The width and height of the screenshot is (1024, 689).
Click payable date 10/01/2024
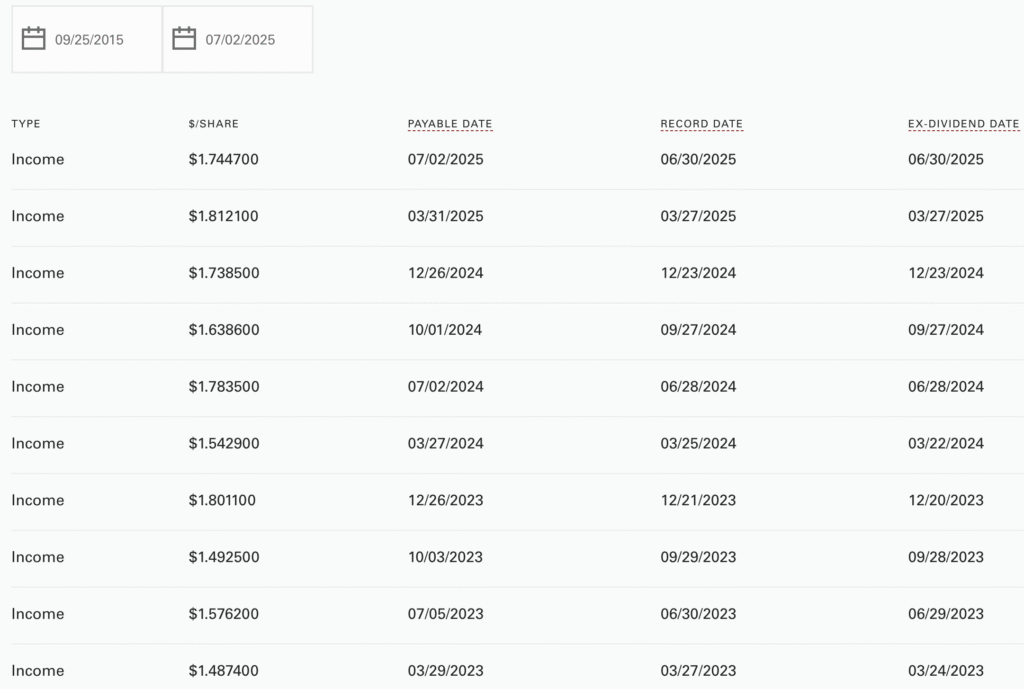coord(445,330)
